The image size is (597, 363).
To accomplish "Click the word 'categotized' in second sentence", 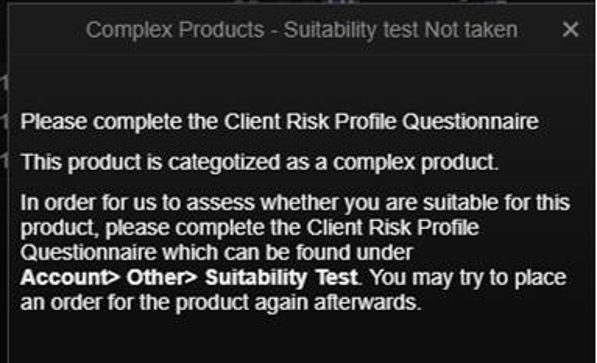I will pos(224,163).
